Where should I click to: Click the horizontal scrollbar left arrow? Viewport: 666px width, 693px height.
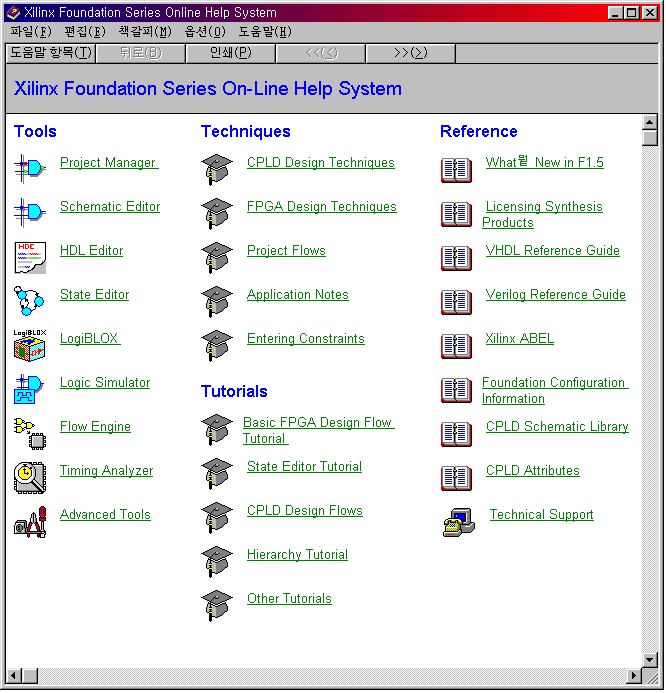click(x=14, y=676)
